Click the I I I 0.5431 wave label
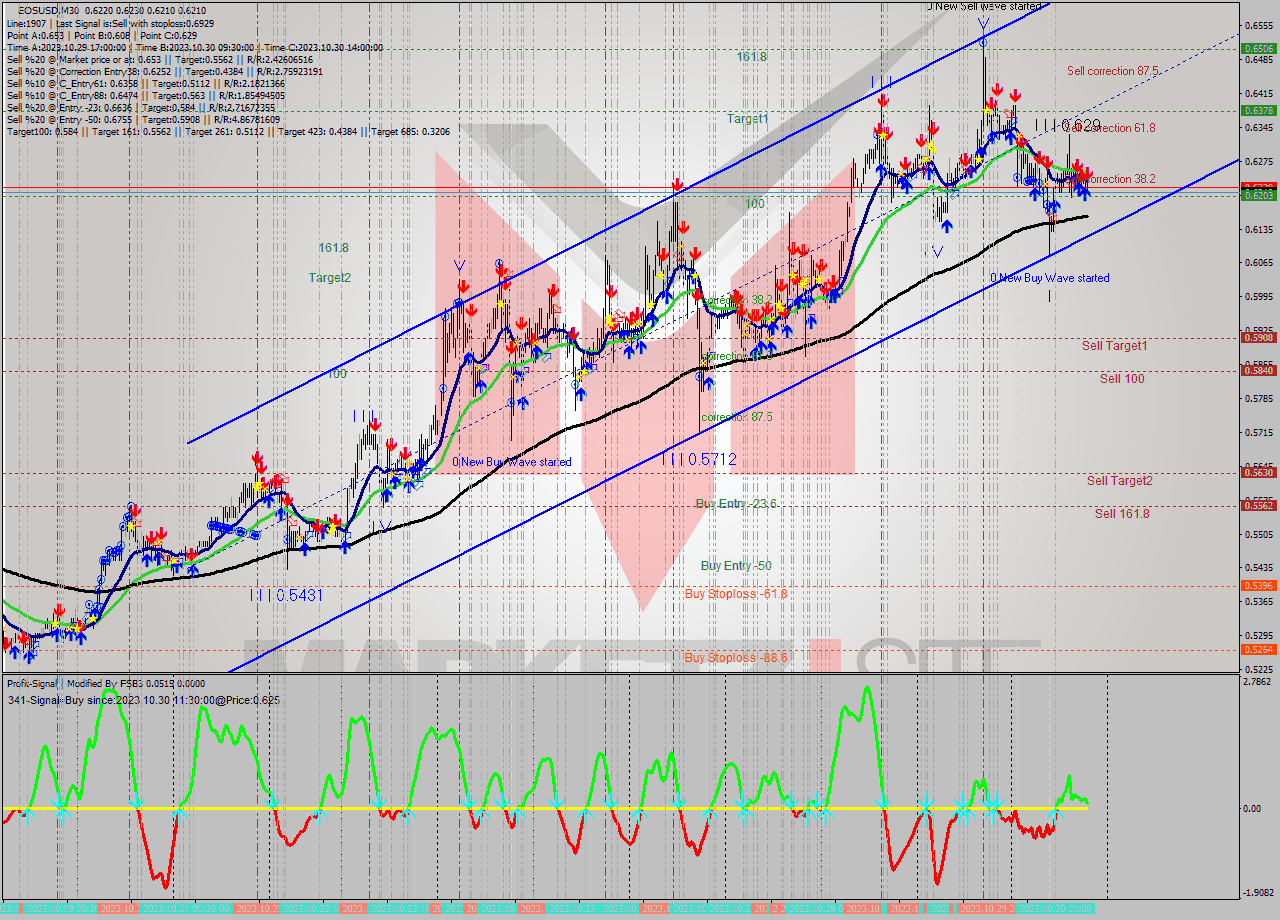Image resolution: width=1280 pixels, height=920 pixels. pyautogui.click(x=287, y=595)
